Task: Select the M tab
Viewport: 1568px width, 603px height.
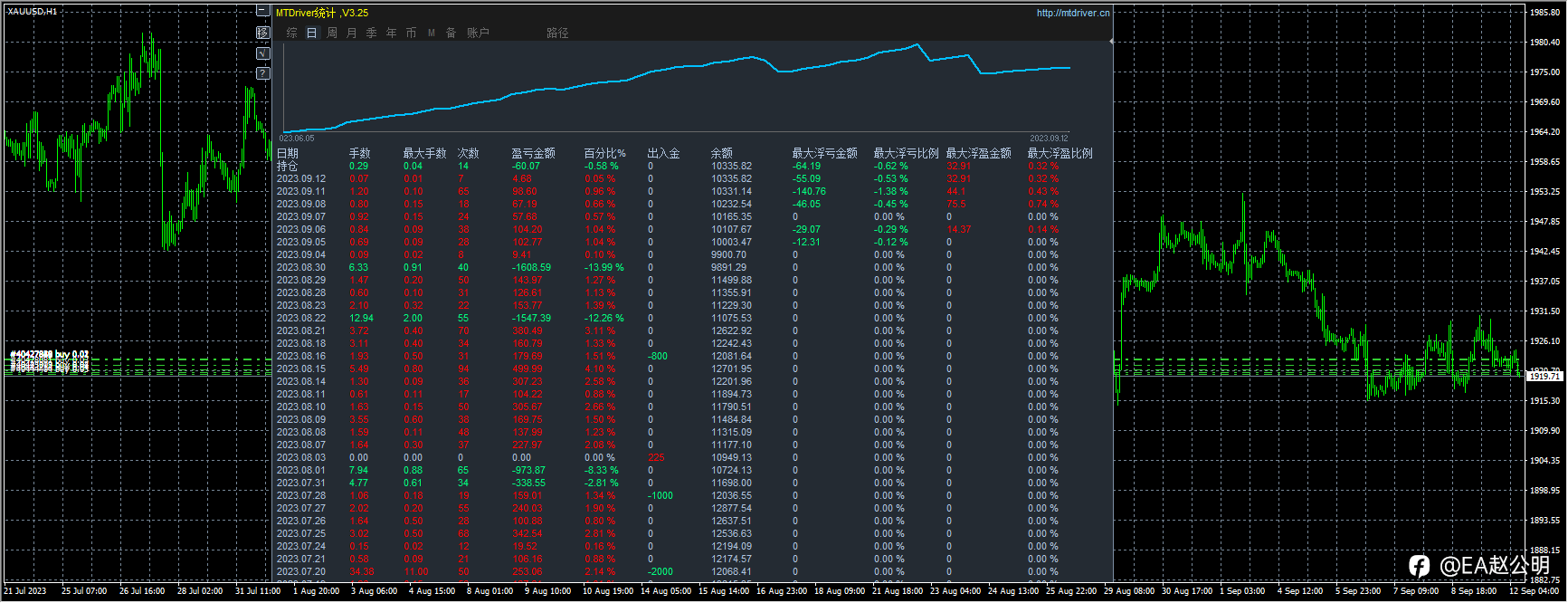Action: click(x=431, y=33)
